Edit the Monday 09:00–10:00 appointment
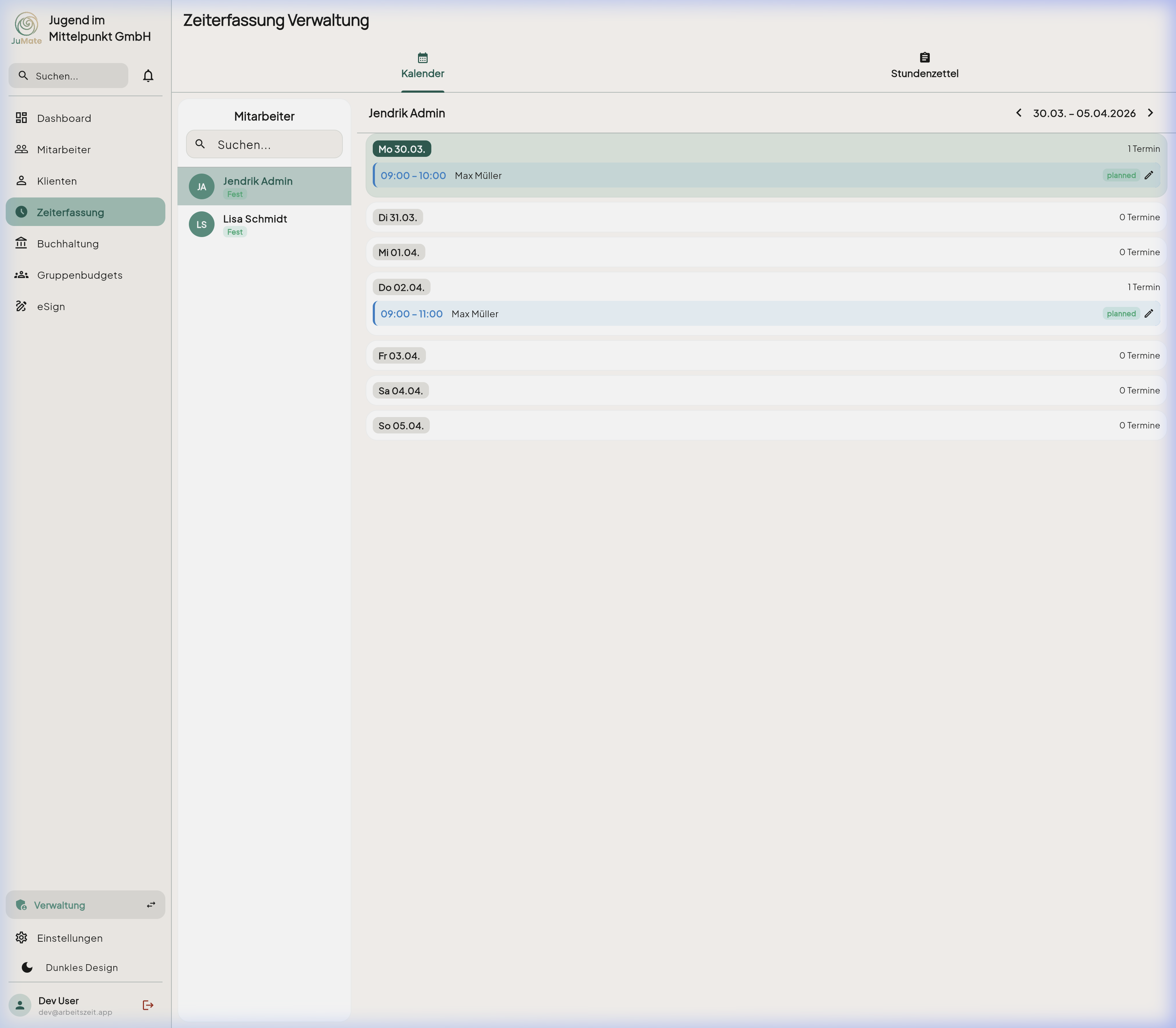 point(1149,175)
